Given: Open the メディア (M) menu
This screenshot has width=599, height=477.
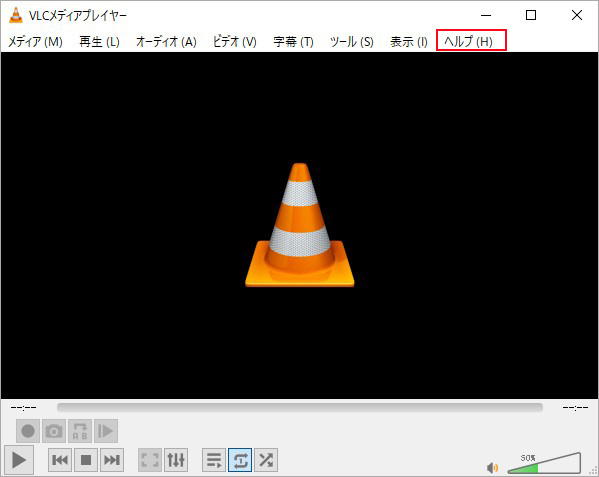Looking at the screenshot, I should [x=35, y=41].
